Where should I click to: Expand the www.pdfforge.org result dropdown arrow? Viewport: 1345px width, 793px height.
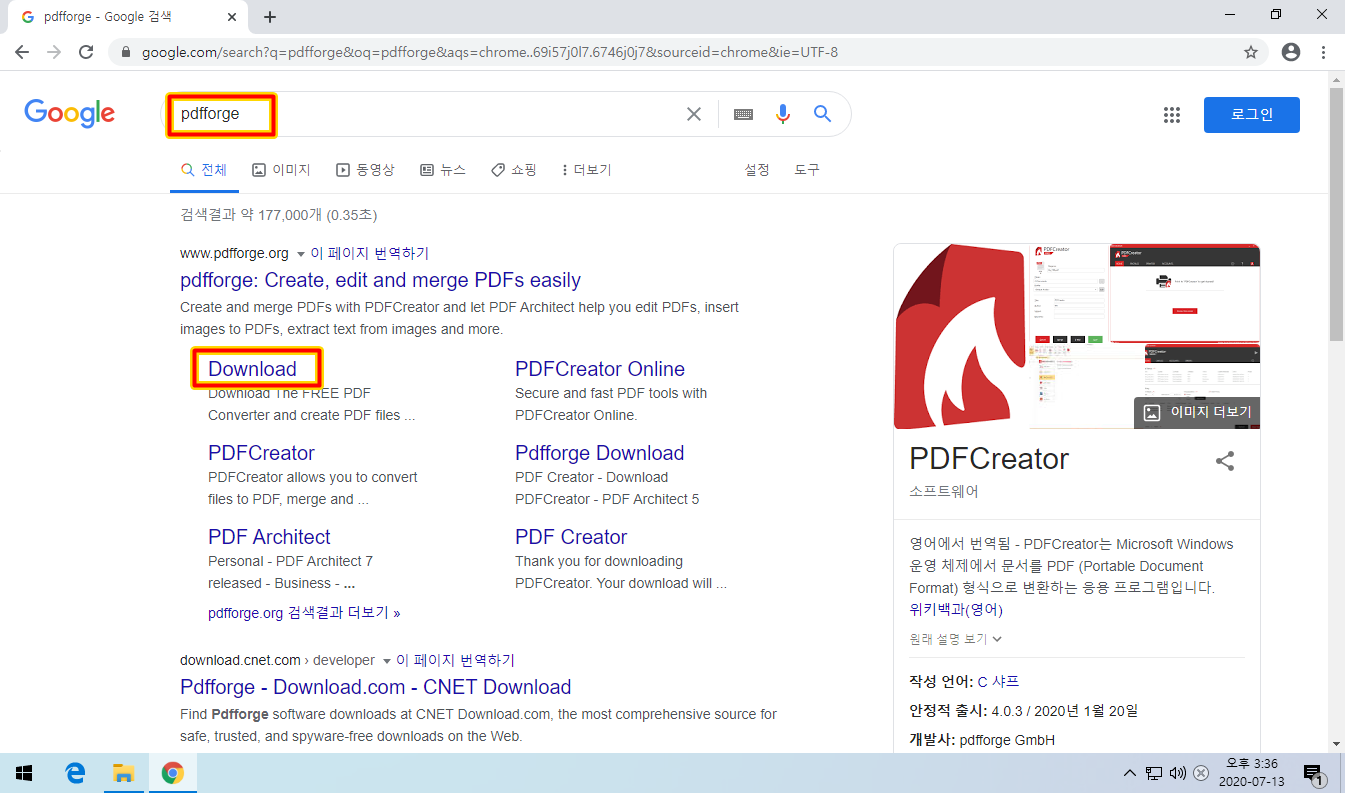[301, 254]
